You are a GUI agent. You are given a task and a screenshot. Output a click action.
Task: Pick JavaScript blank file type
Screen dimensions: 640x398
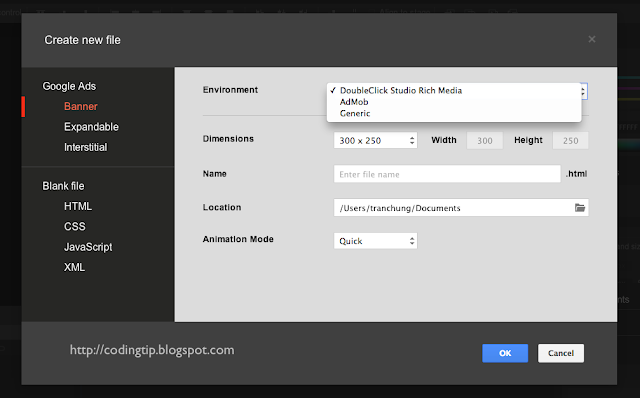click(88, 247)
